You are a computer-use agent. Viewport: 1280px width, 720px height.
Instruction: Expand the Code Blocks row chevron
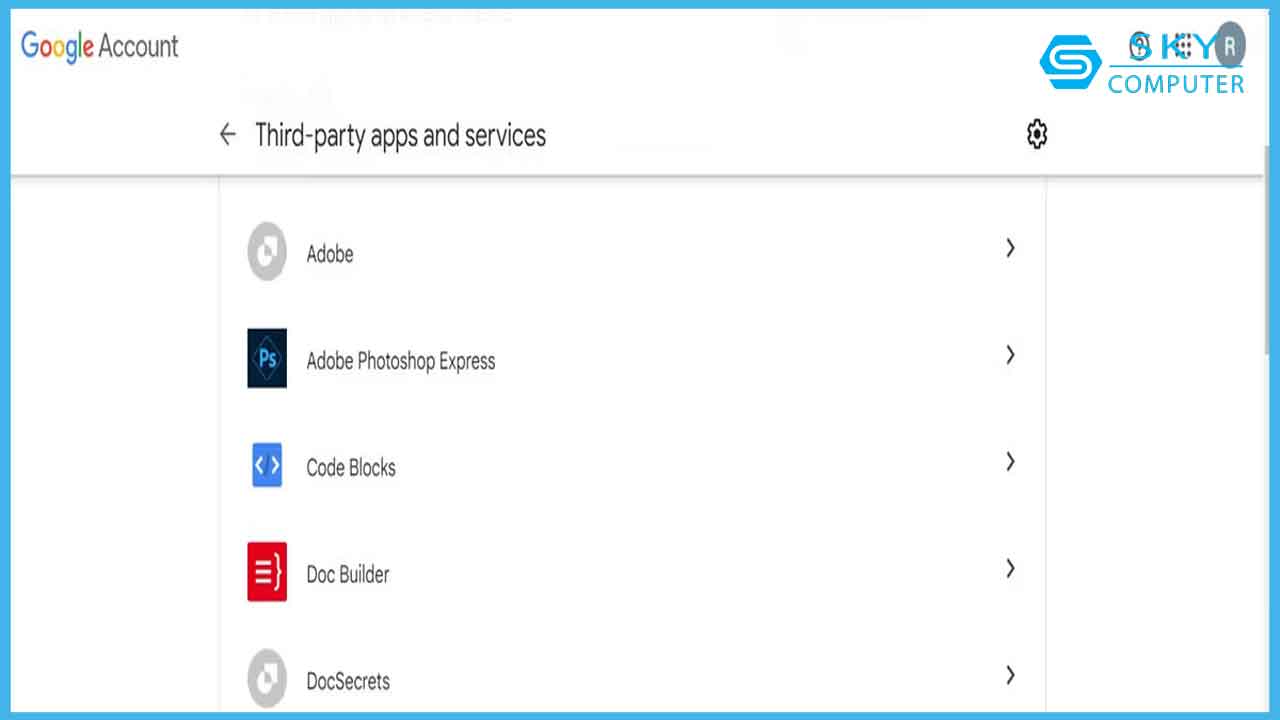(x=1010, y=461)
